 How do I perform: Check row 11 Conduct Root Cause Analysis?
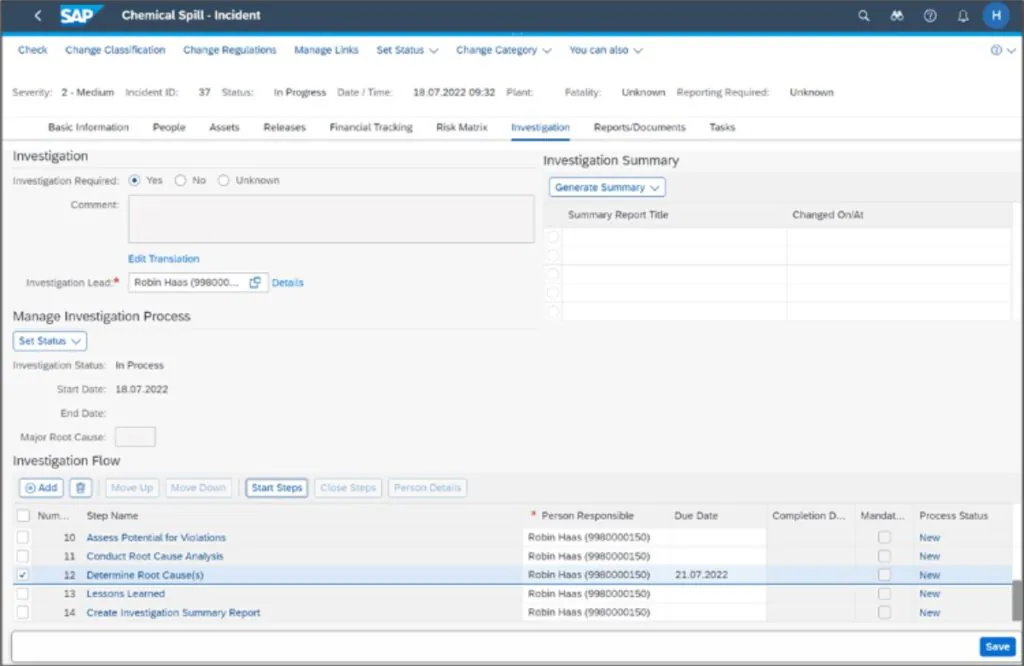point(23,556)
